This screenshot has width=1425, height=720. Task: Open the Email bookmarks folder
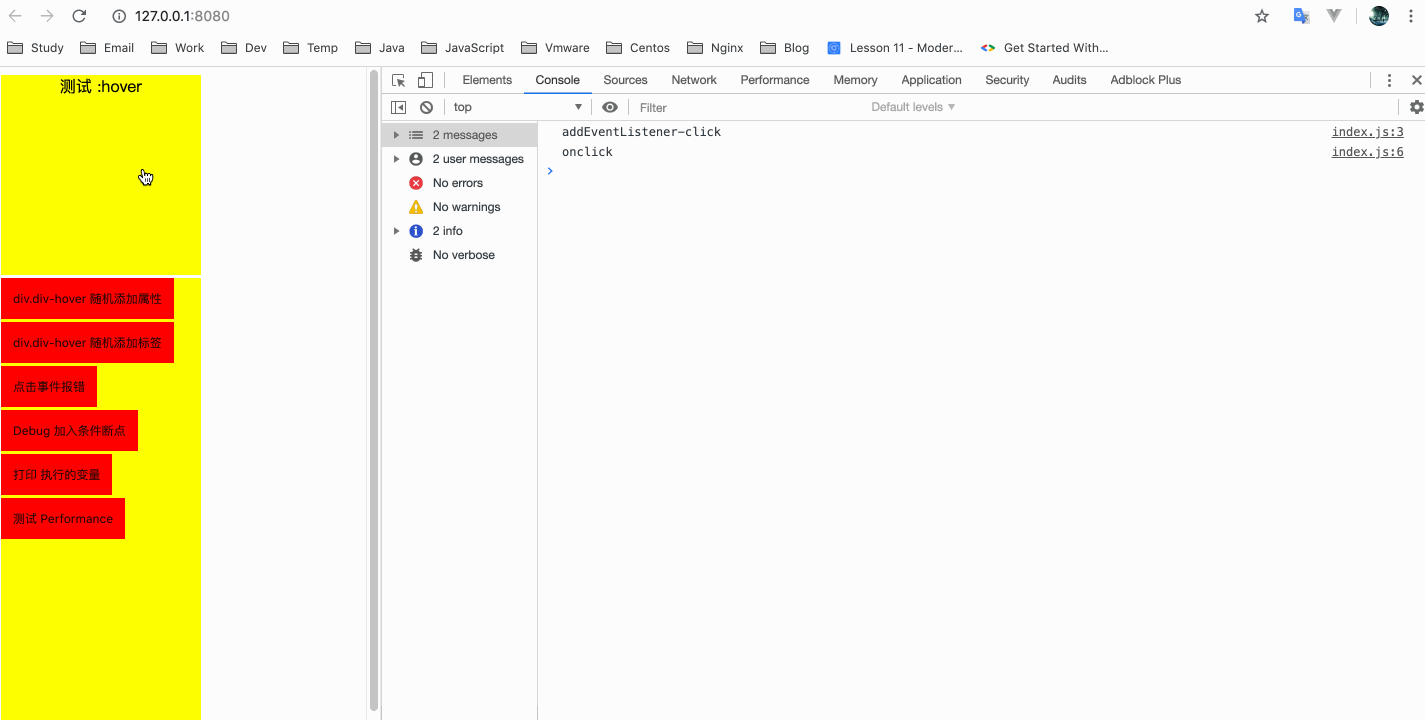(107, 48)
